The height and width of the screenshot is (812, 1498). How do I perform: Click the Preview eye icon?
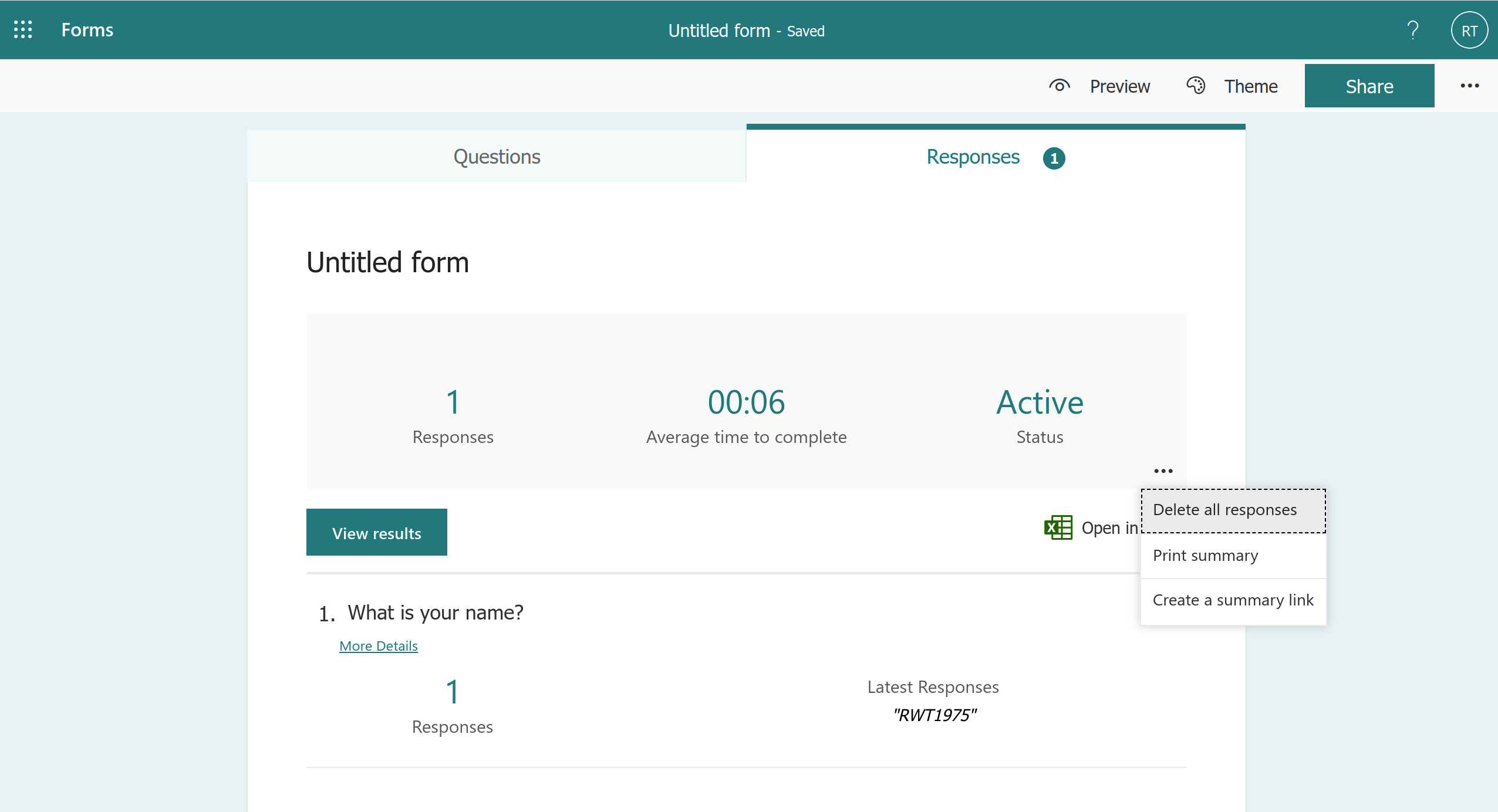pyautogui.click(x=1059, y=86)
